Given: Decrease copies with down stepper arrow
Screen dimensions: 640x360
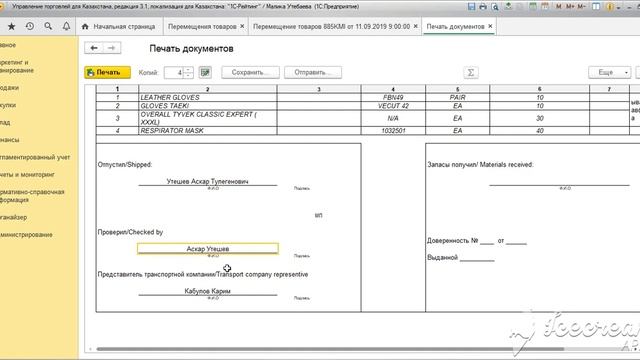Looking at the screenshot, I should pos(188,75).
